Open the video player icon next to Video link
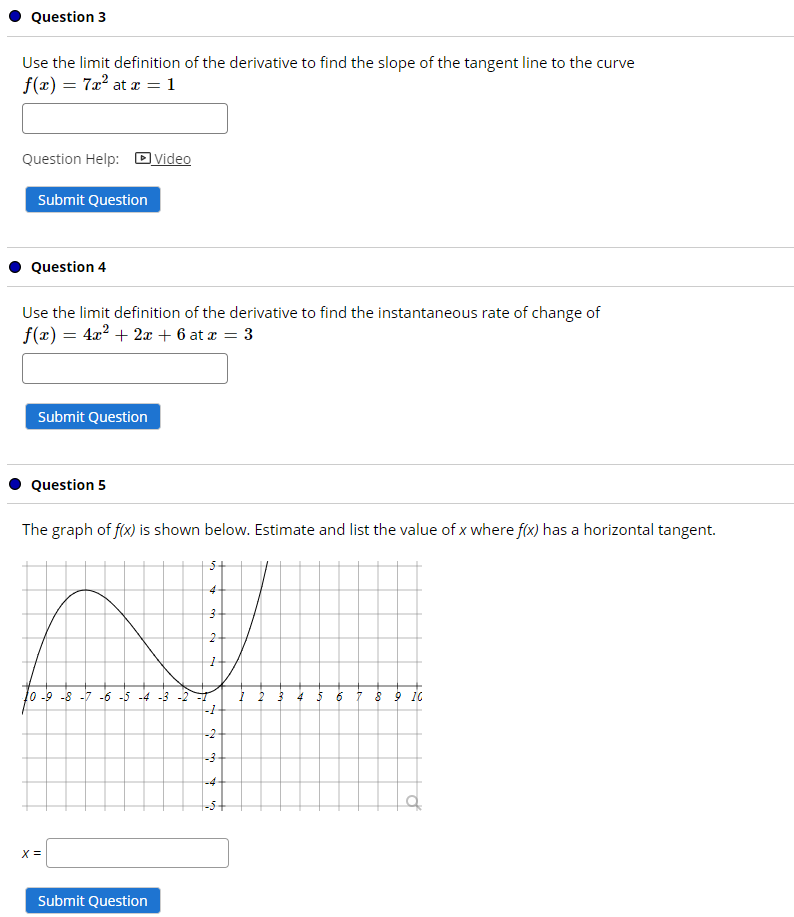This screenshot has height=917, width=794. [x=141, y=158]
